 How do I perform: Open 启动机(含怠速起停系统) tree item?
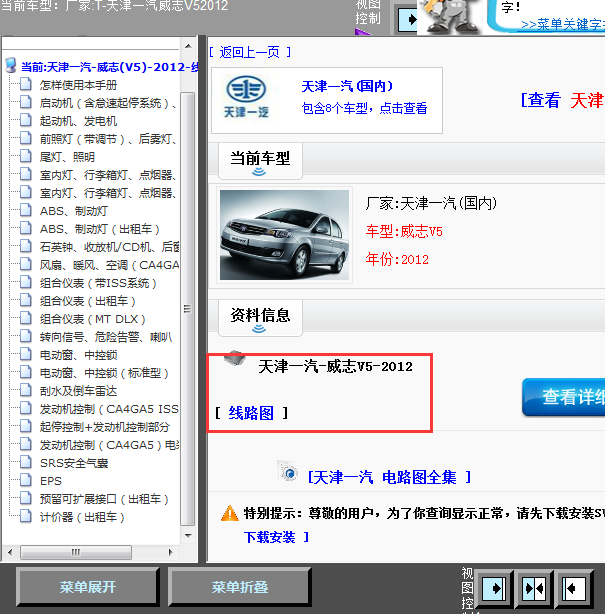pyautogui.click(x=108, y=103)
